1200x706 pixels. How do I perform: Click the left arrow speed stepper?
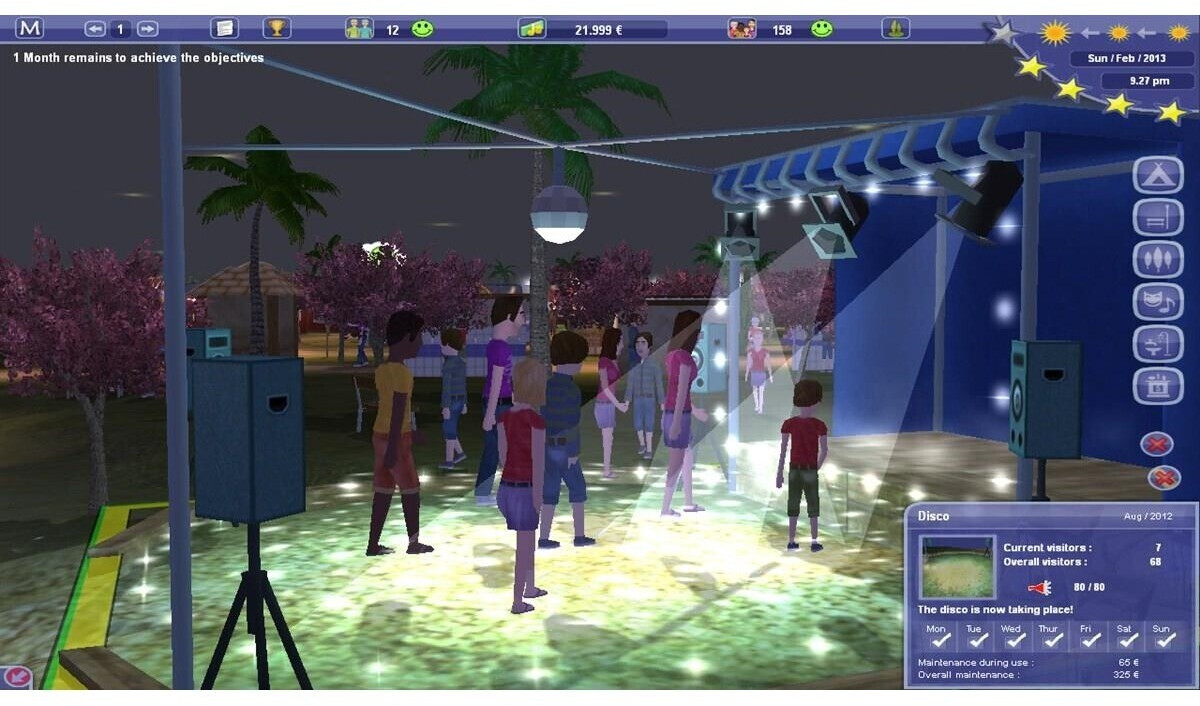tap(95, 29)
